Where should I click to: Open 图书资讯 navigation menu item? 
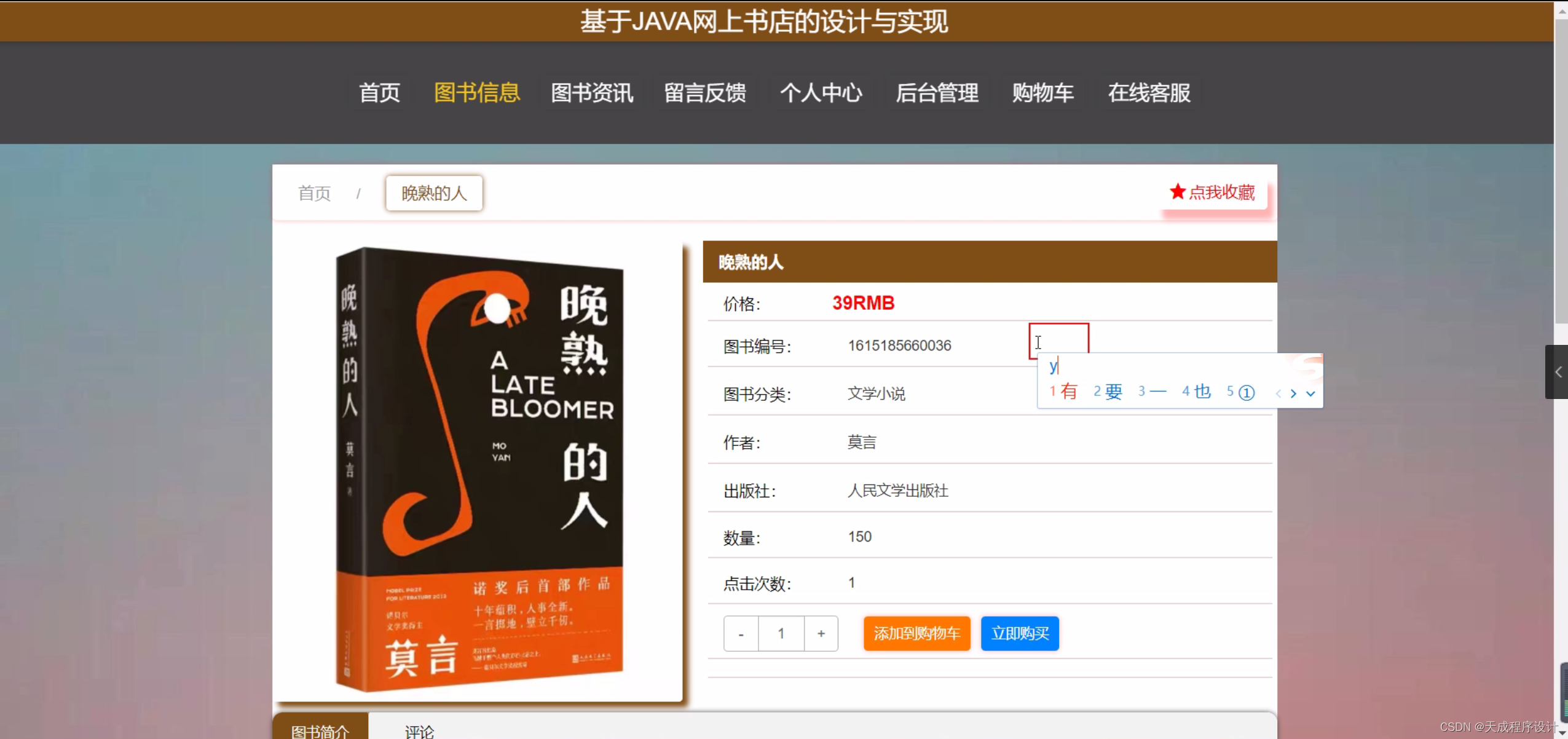click(591, 93)
